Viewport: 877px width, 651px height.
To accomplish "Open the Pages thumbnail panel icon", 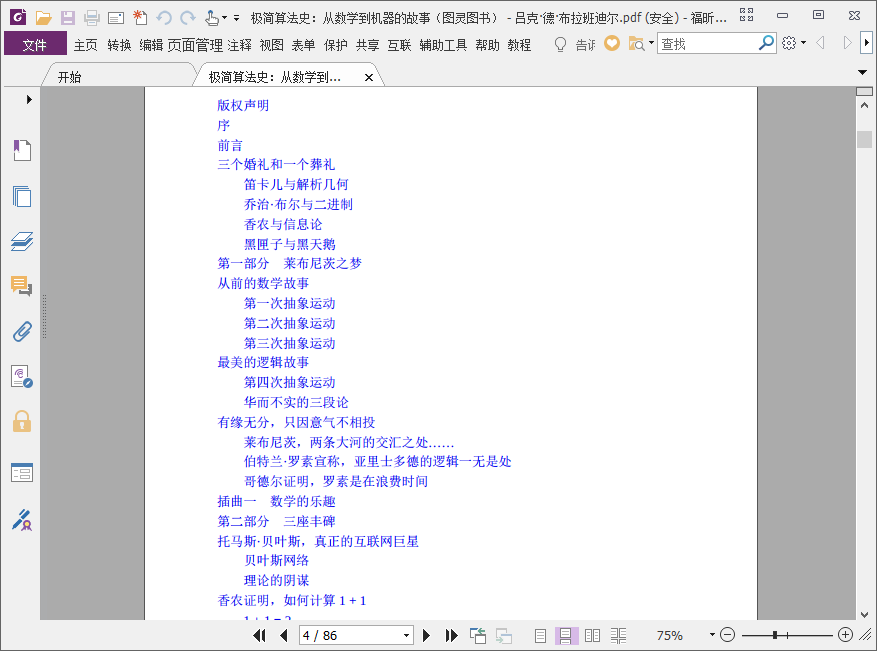I will click(x=22, y=196).
